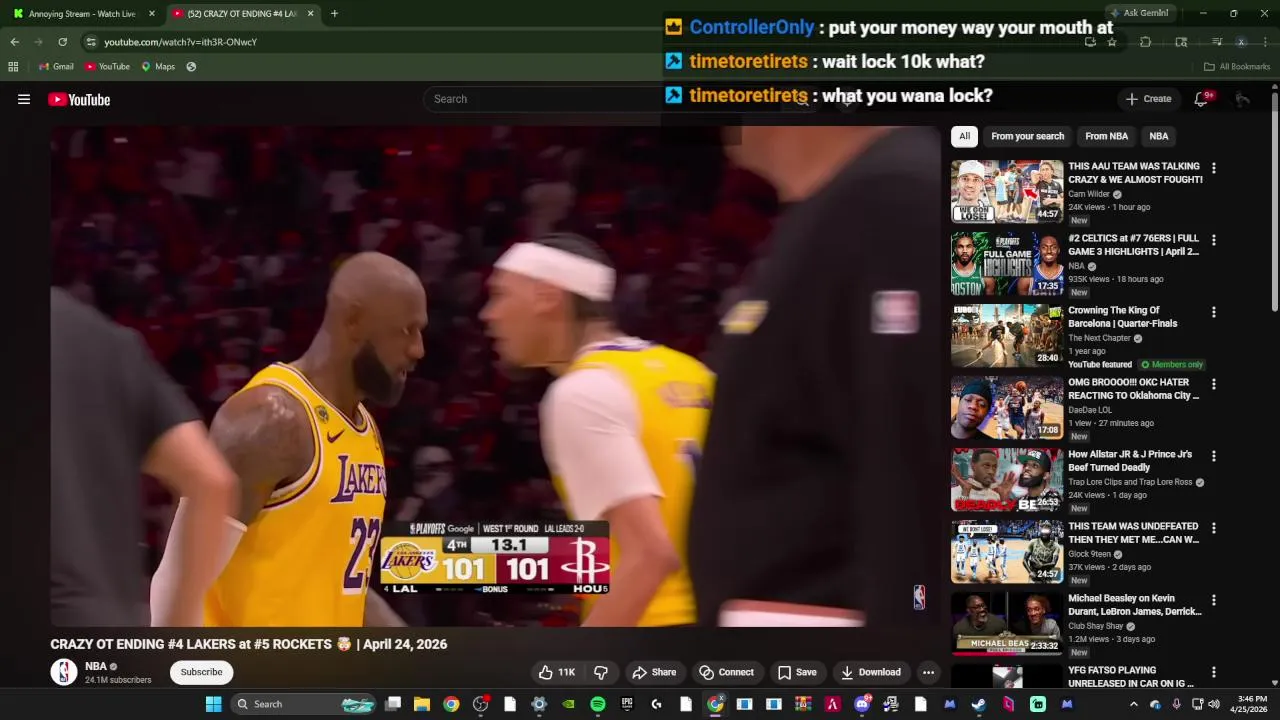Viewport: 1280px width, 720px height.
Task: Open the NBA channel name link
Action: (x=96, y=666)
